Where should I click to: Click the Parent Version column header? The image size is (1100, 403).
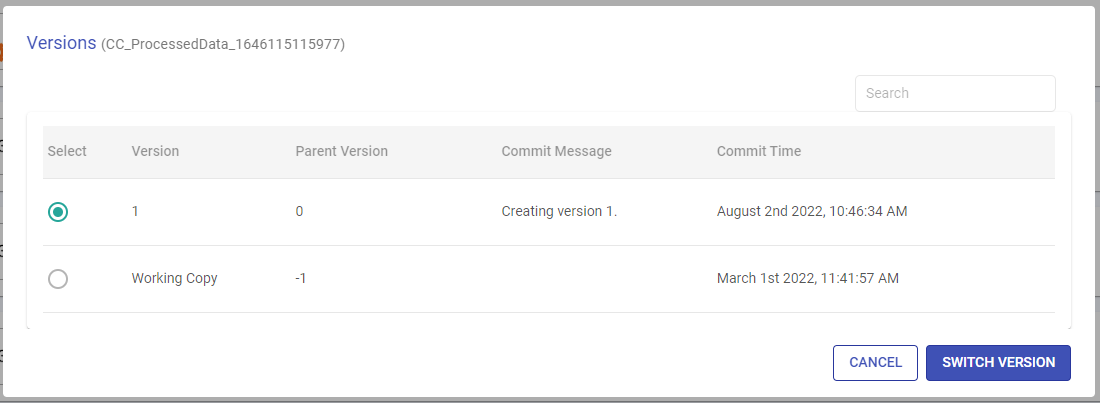341,152
